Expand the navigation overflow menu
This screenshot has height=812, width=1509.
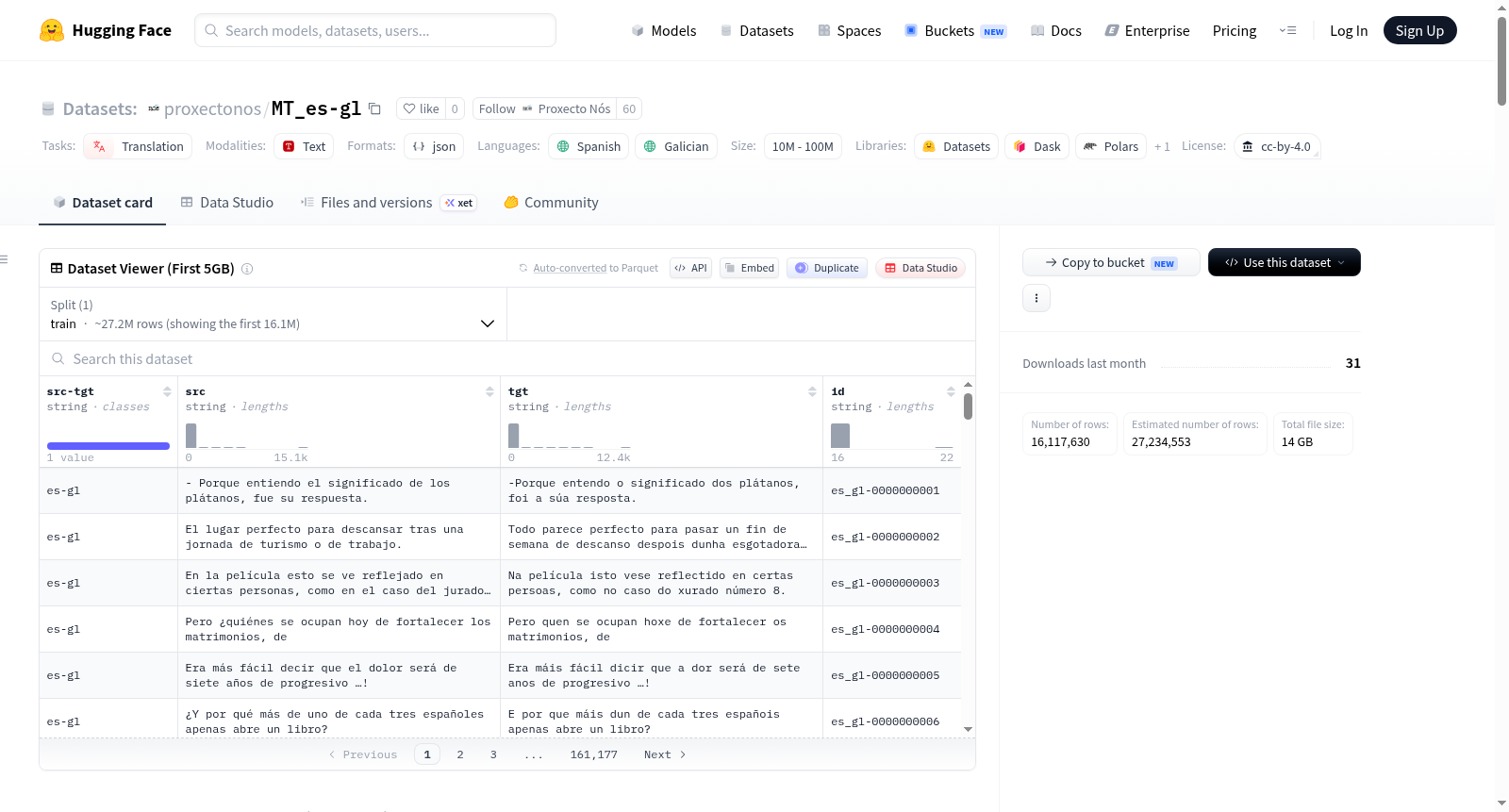[x=1287, y=30]
